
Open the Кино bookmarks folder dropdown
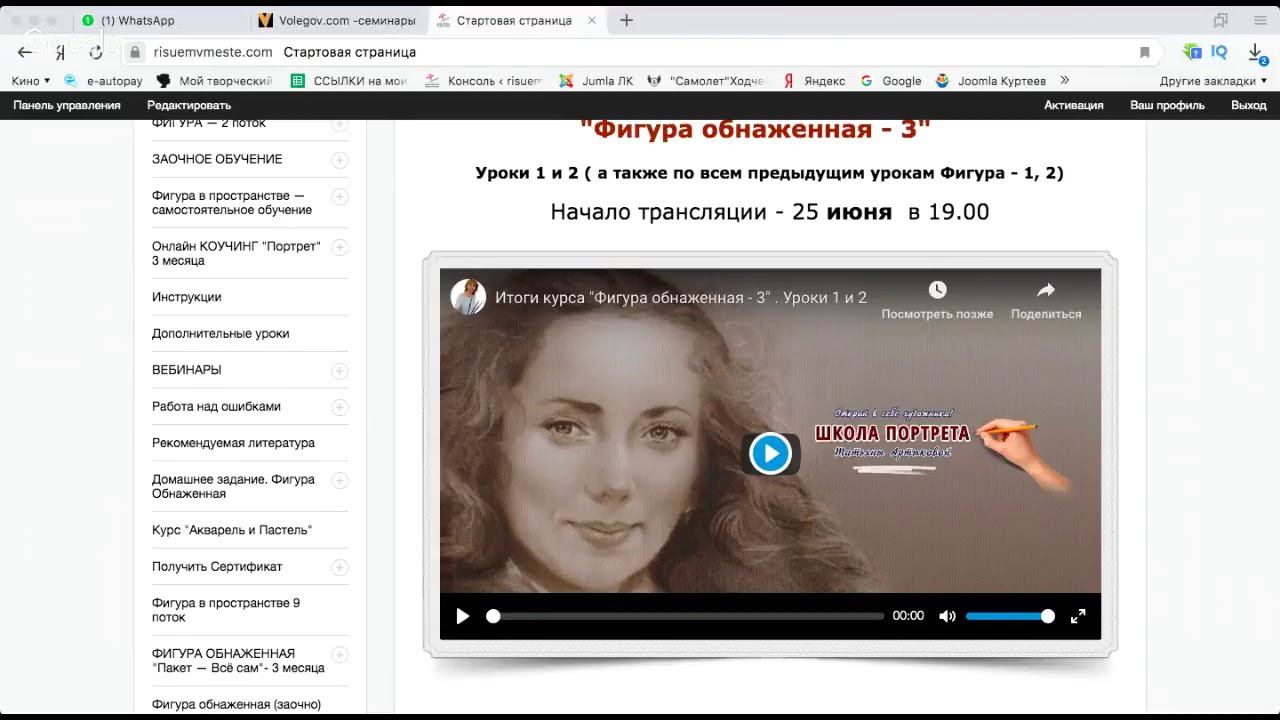(x=31, y=81)
